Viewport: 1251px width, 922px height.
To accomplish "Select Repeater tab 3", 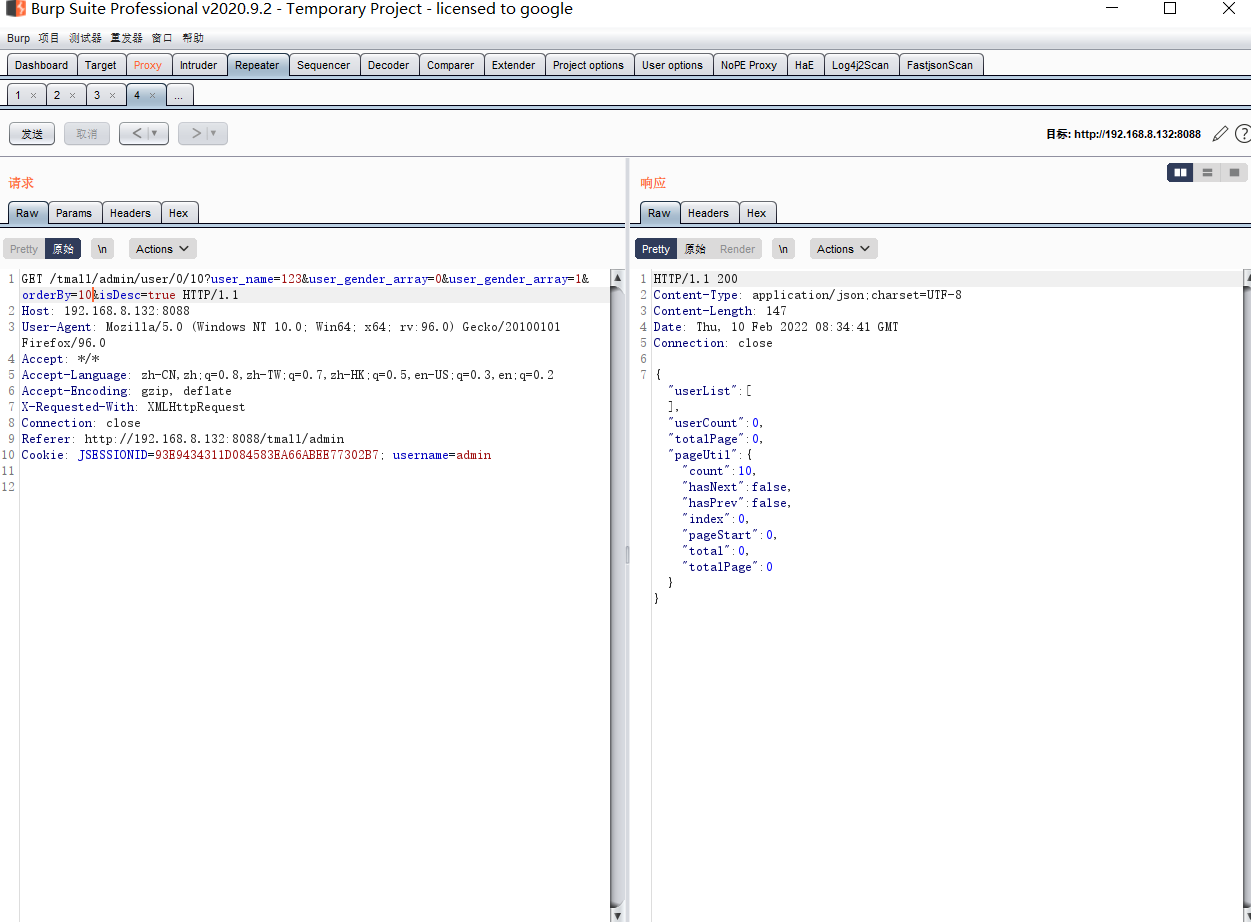I will [x=97, y=95].
